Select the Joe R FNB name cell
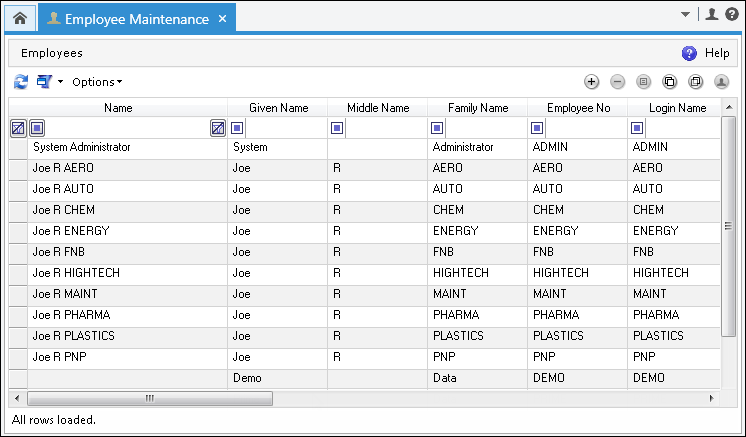Image resolution: width=746 pixels, height=437 pixels. coord(128,252)
